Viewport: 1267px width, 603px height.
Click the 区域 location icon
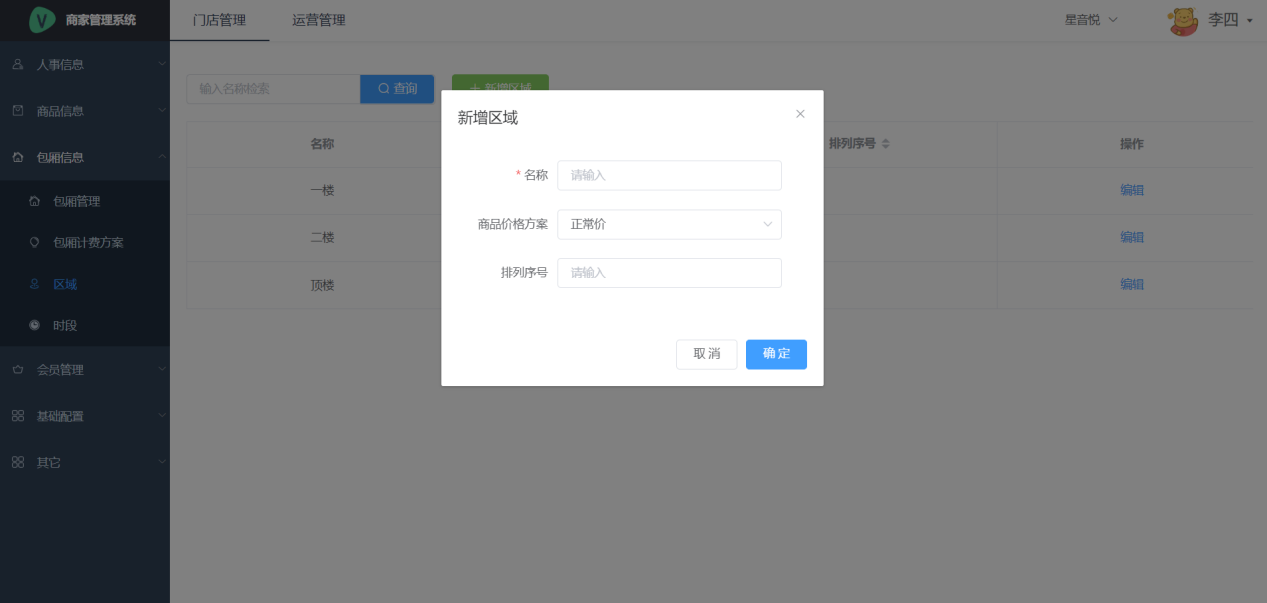35,284
